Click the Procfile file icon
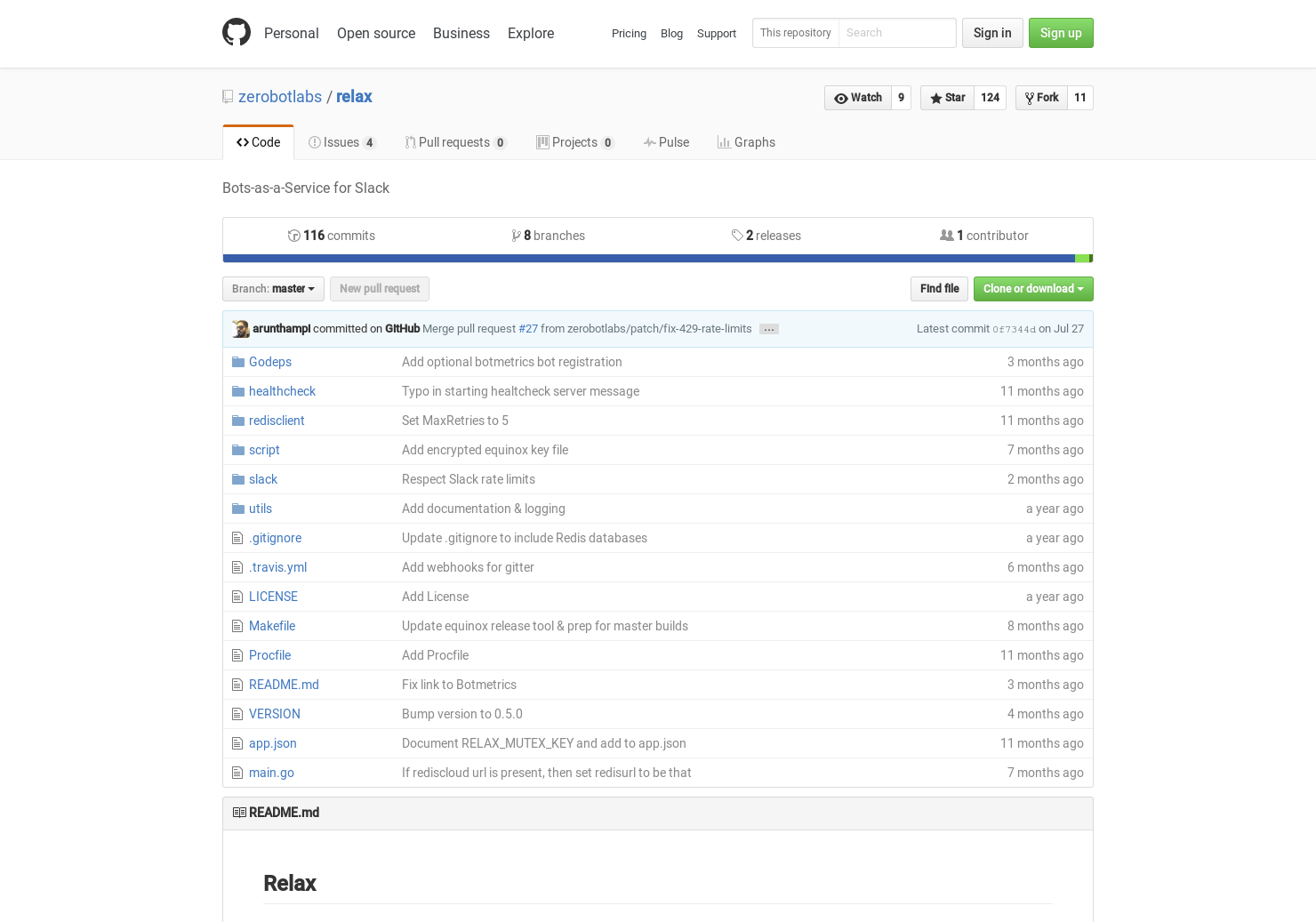This screenshot has height=922, width=1316. (237, 655)
